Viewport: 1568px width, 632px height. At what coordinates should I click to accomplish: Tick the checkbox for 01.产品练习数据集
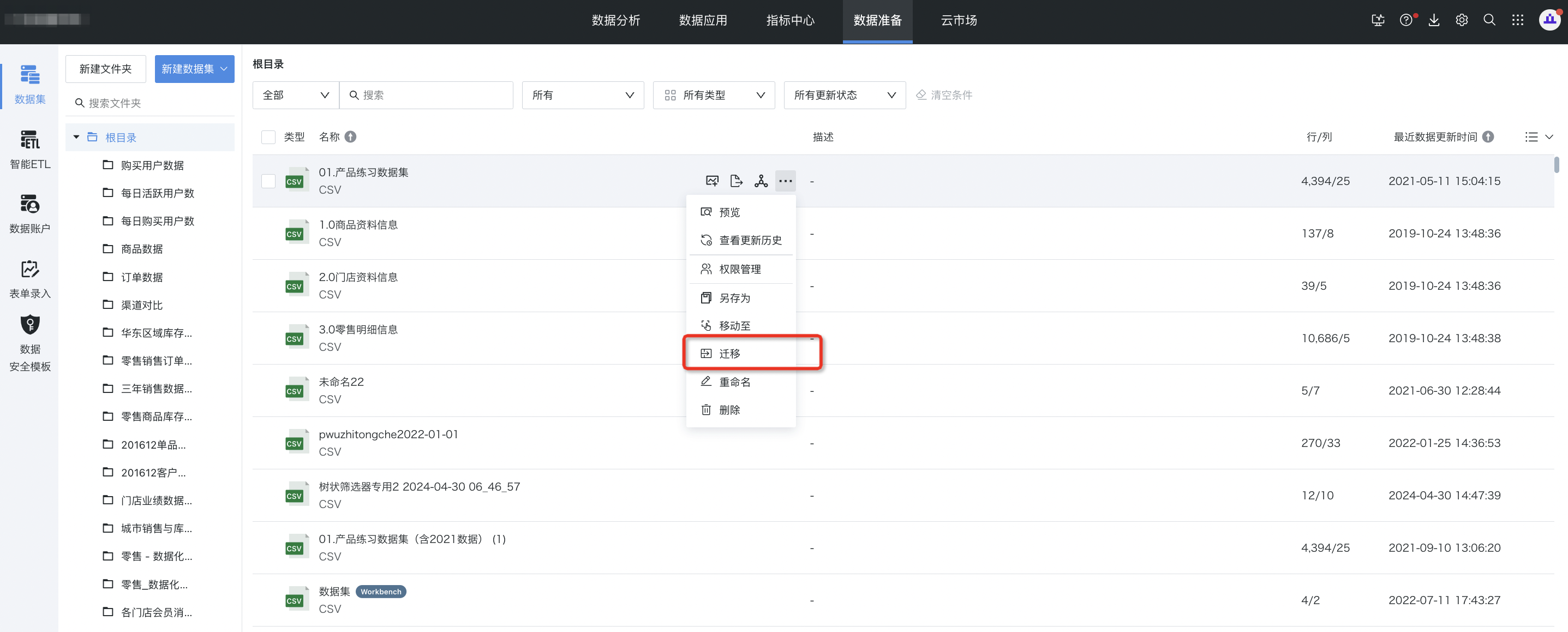pyautogui.click(x=268, y=181)
